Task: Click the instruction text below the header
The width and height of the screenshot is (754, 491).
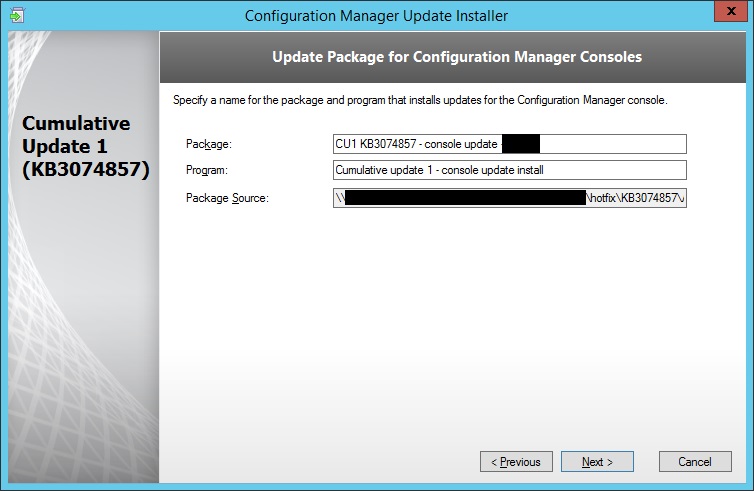Action: (x=420, y=101)
